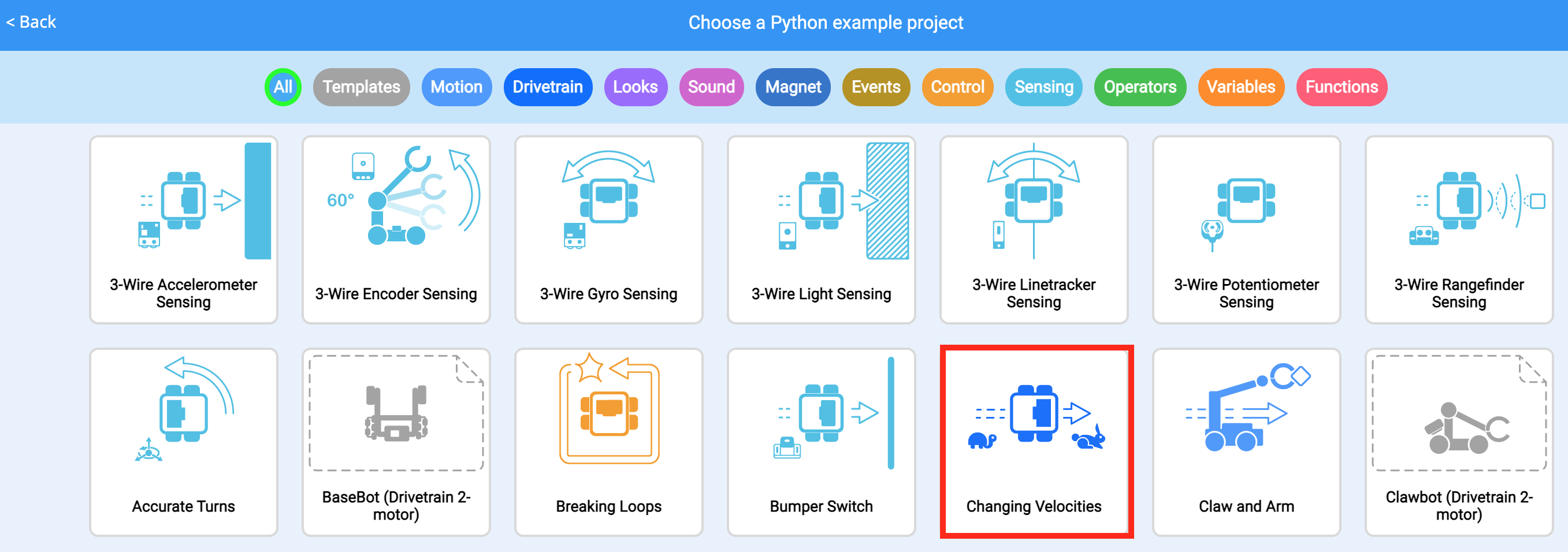Image resolution: width=1568 pixels, height=552 pixels.
Task: Open the Breaking Loops project
Action: click(608, 442)
